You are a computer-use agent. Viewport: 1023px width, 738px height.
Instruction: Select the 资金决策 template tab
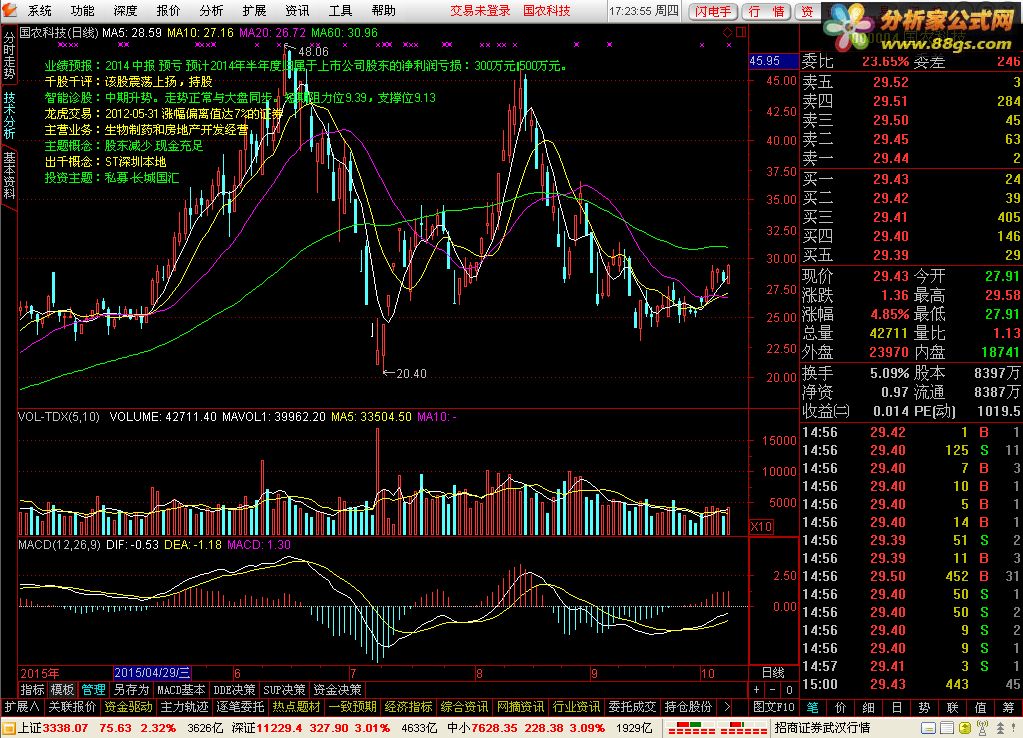tap(337, 690)
